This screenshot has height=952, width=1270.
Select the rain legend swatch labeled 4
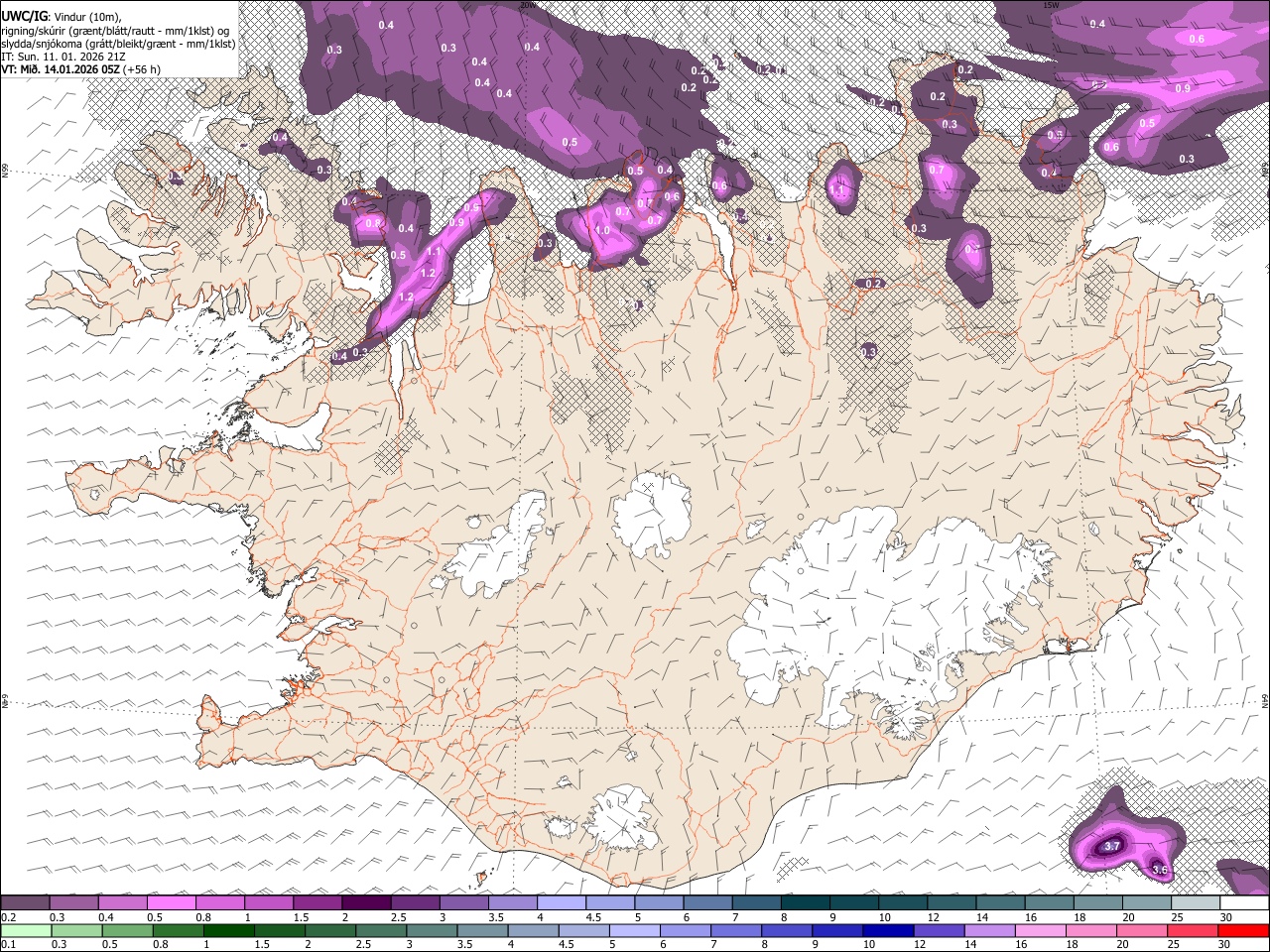534,930
